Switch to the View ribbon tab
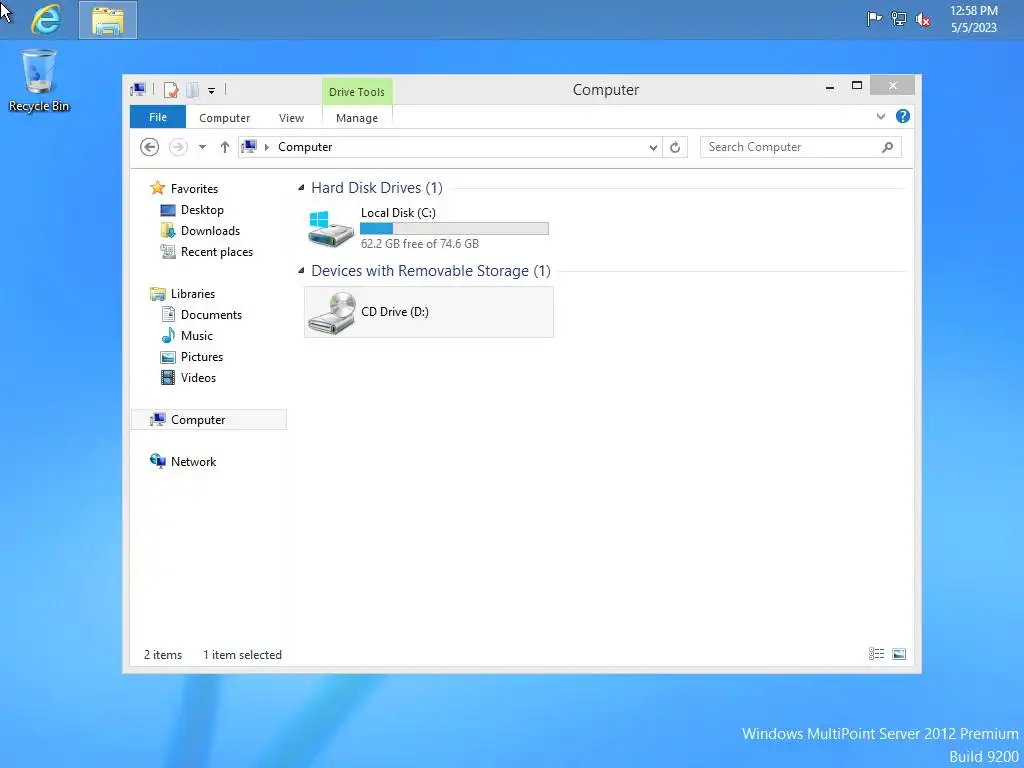Image resolution: width=1024 pixels, height=768 pixels. 291,118
